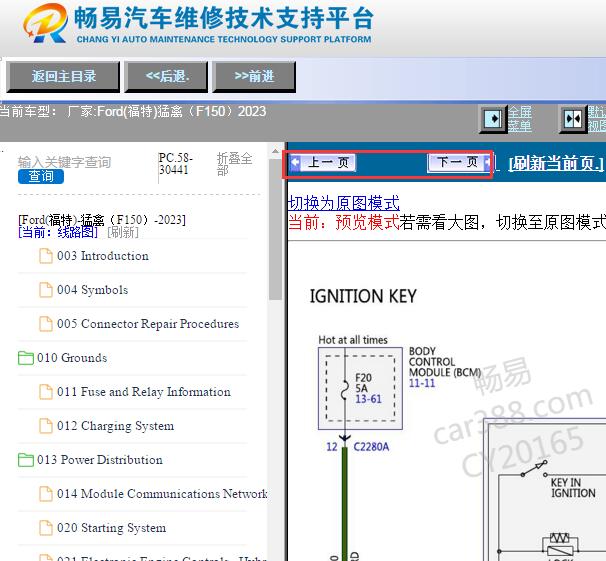The height and width of the screenshot is (561, 606).
Task: Collapse all tree items via 折叠全部
Action: [234, 164]
